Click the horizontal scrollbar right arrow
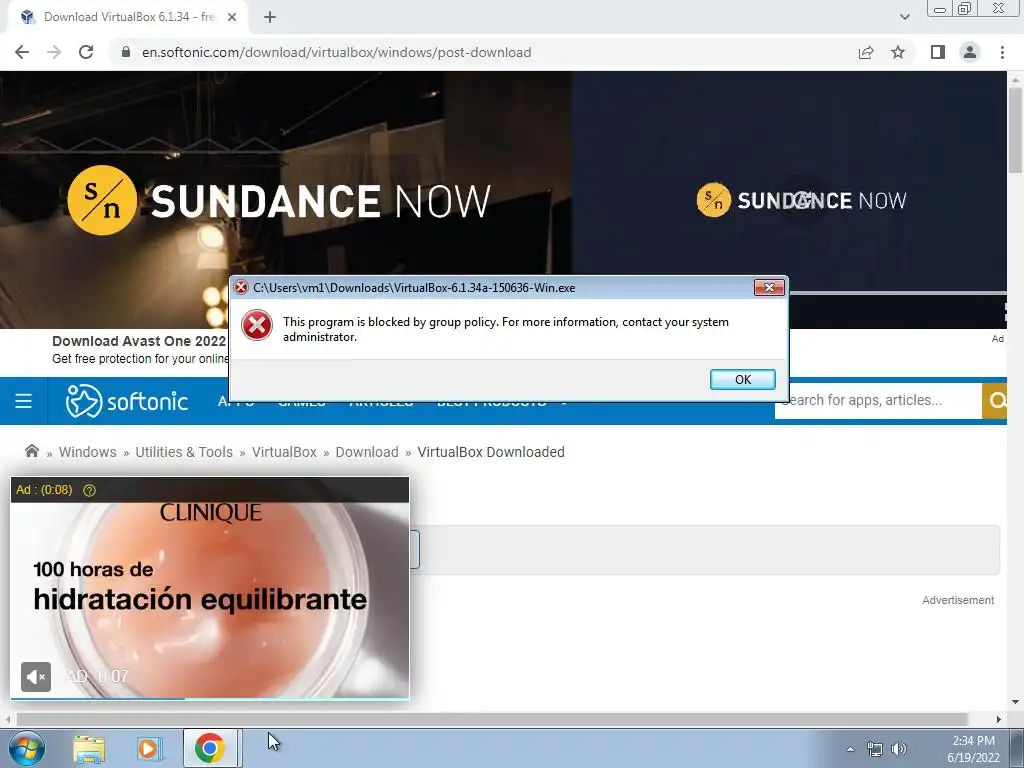Image resolution: width=1024 pixels, height=768 pixels. (x=999, y=719)
